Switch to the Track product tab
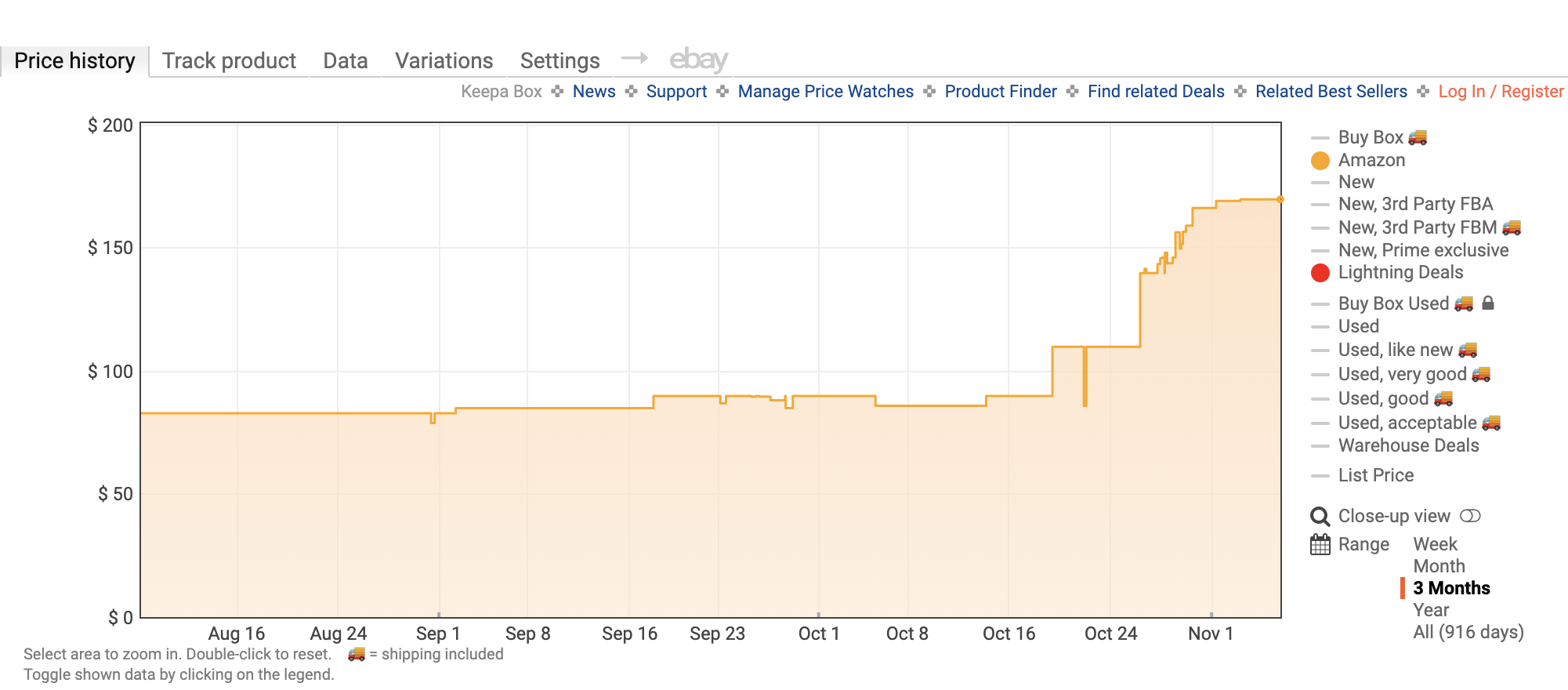This screenshot has width=1568, height=690. pos(229,60)
